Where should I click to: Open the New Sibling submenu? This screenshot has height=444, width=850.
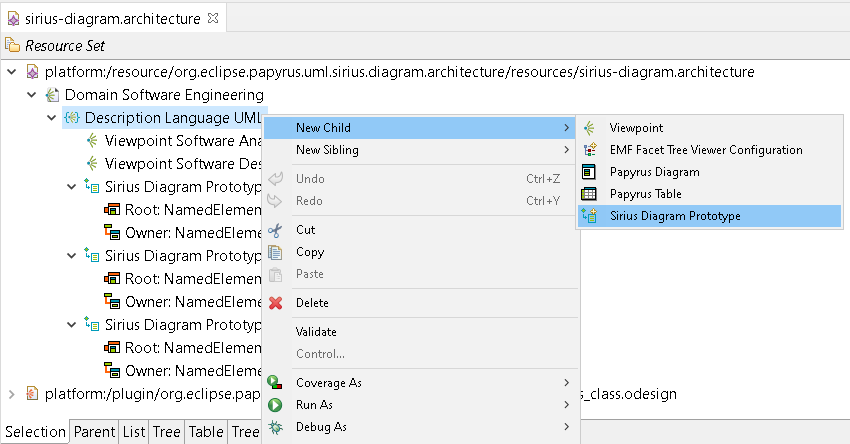pyautogui.click(x=421, y=150)
